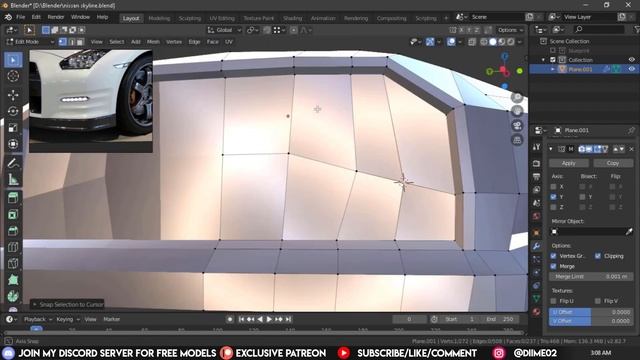Open the File menu
The width and height of the screenshot is (640, 360).
click(x=20, y=17)
